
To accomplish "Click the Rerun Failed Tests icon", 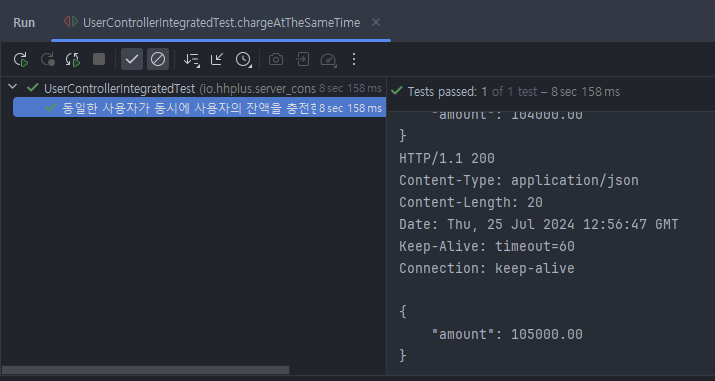I will (47, 59).
